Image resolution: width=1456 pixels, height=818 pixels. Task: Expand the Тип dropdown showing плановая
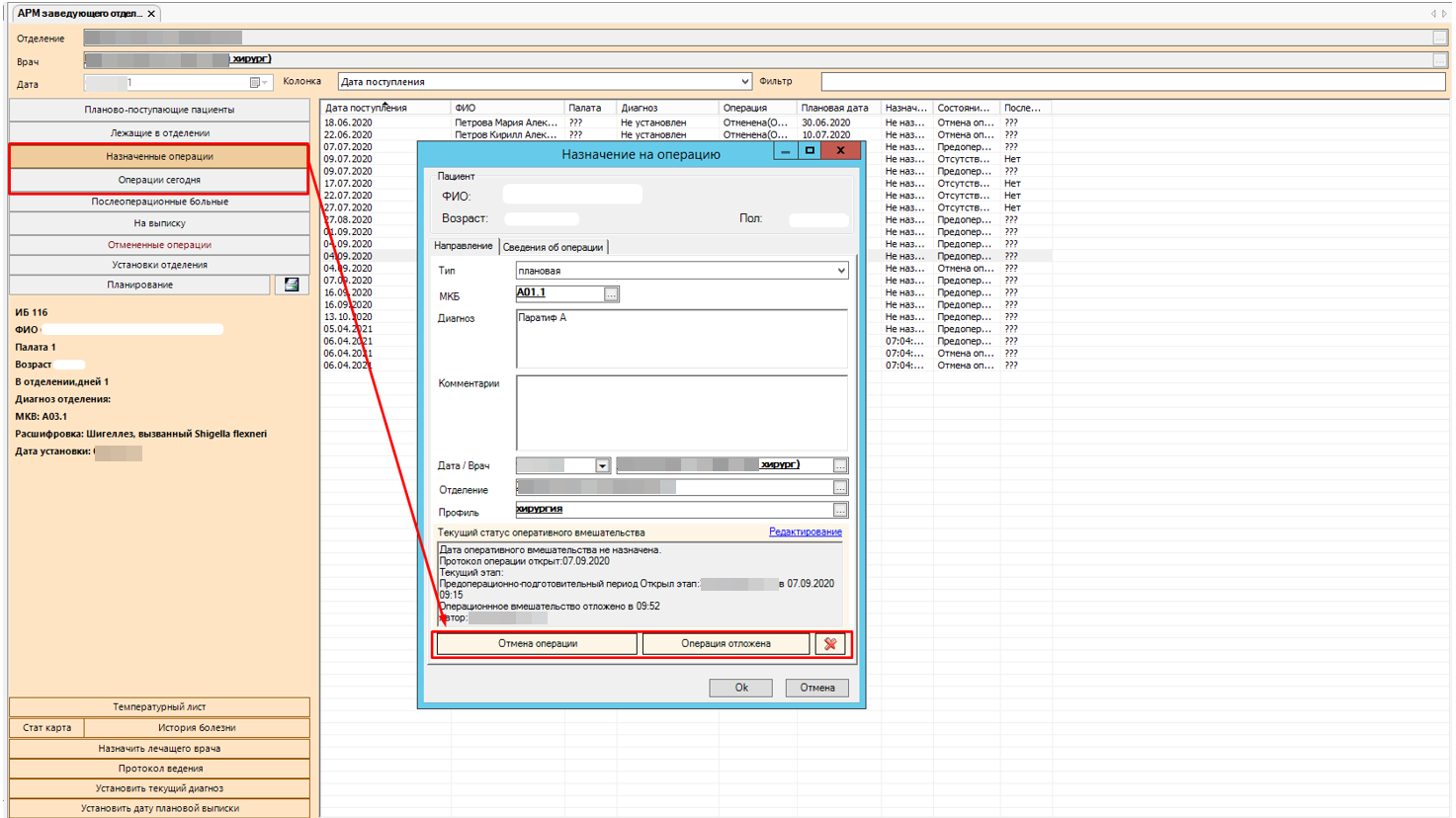point(841,271)
